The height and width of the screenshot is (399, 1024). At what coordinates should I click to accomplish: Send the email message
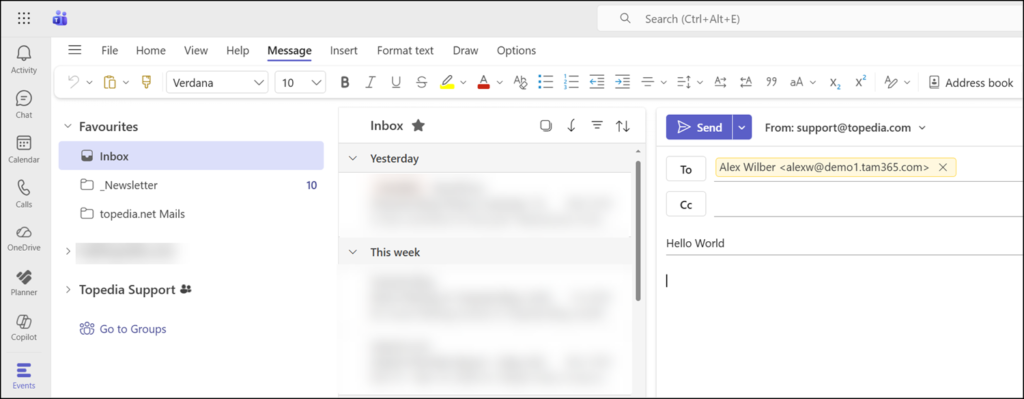pos(699,127)
